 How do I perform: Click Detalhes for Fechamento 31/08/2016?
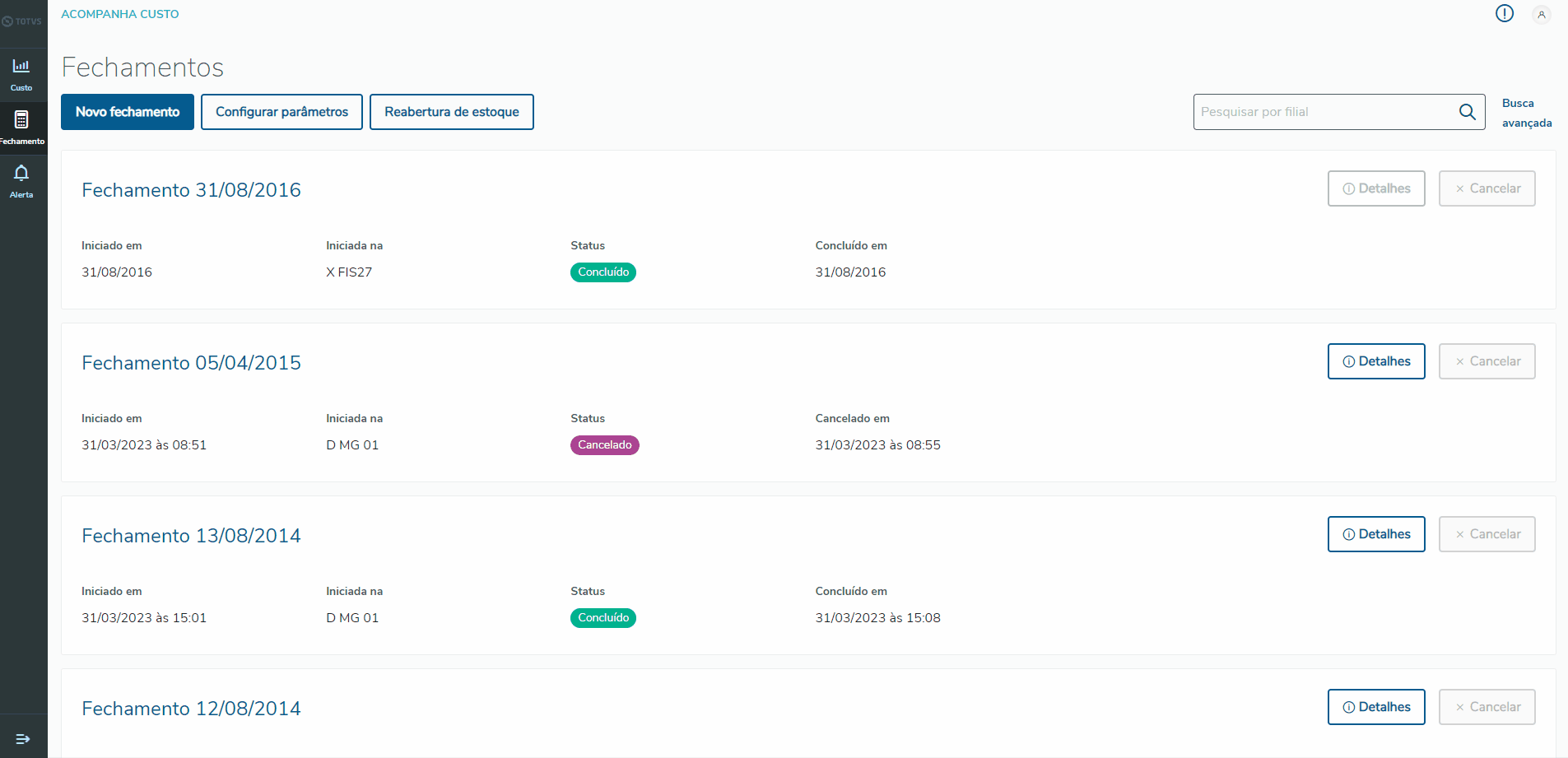pos(1376,188)
